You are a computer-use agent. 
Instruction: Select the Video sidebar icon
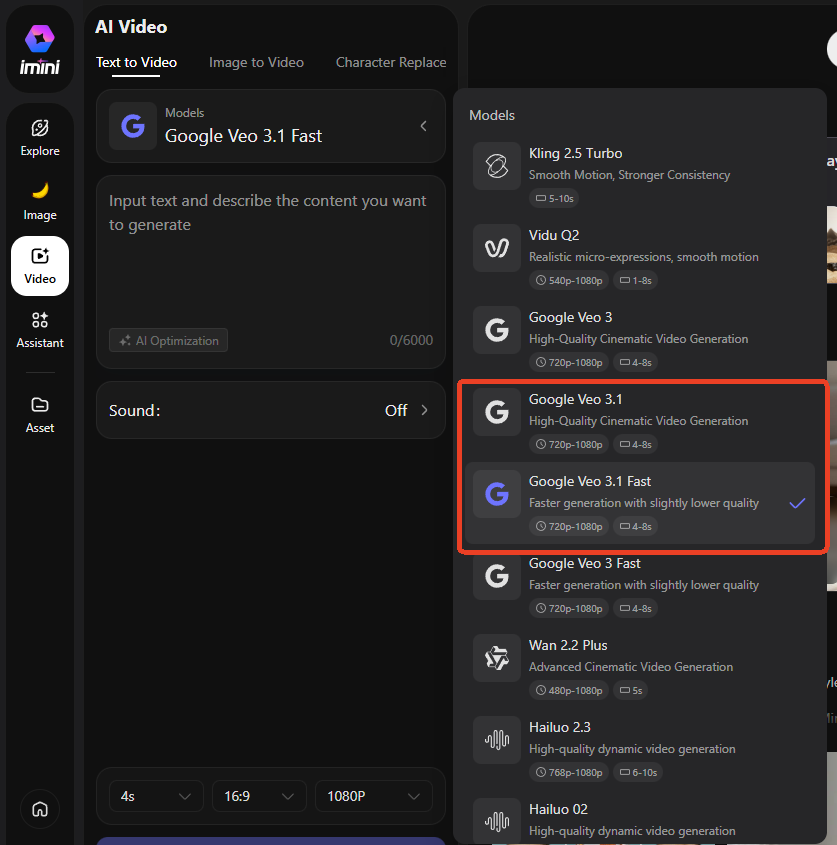pos(40,265)
